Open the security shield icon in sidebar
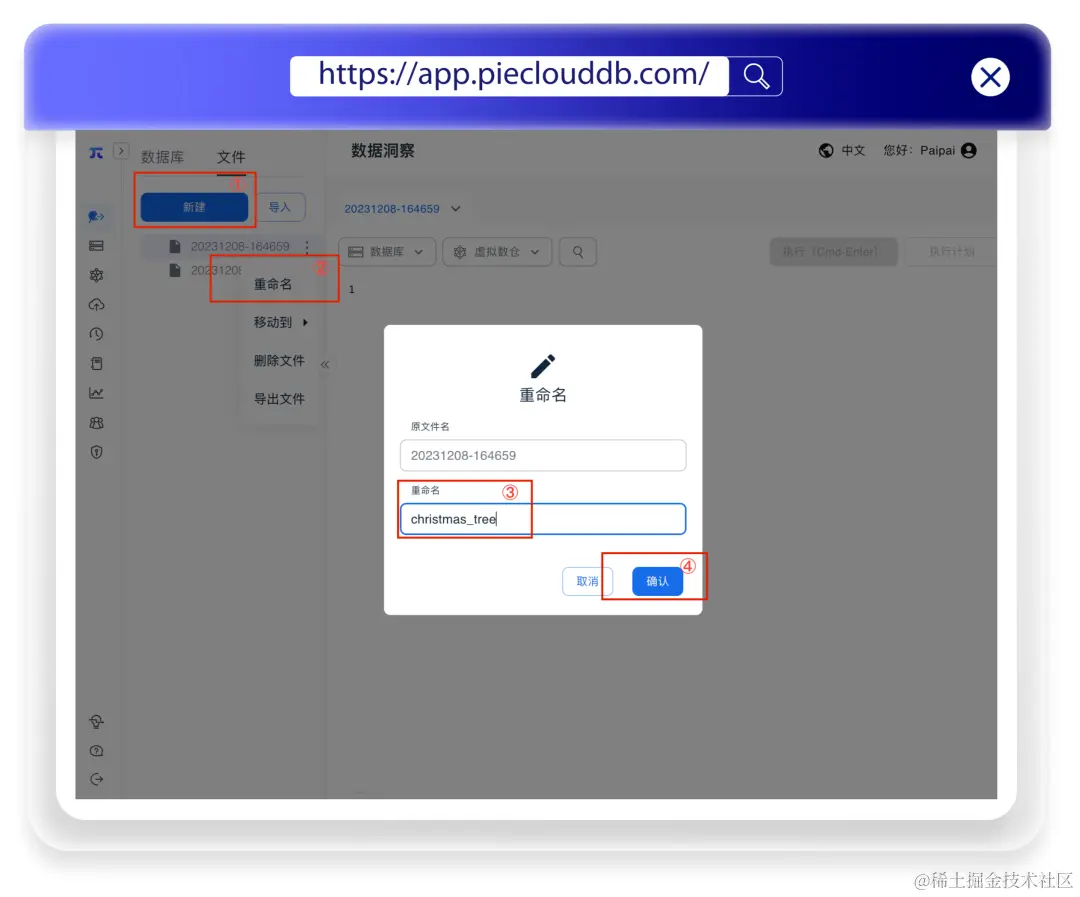 point(96,452)
